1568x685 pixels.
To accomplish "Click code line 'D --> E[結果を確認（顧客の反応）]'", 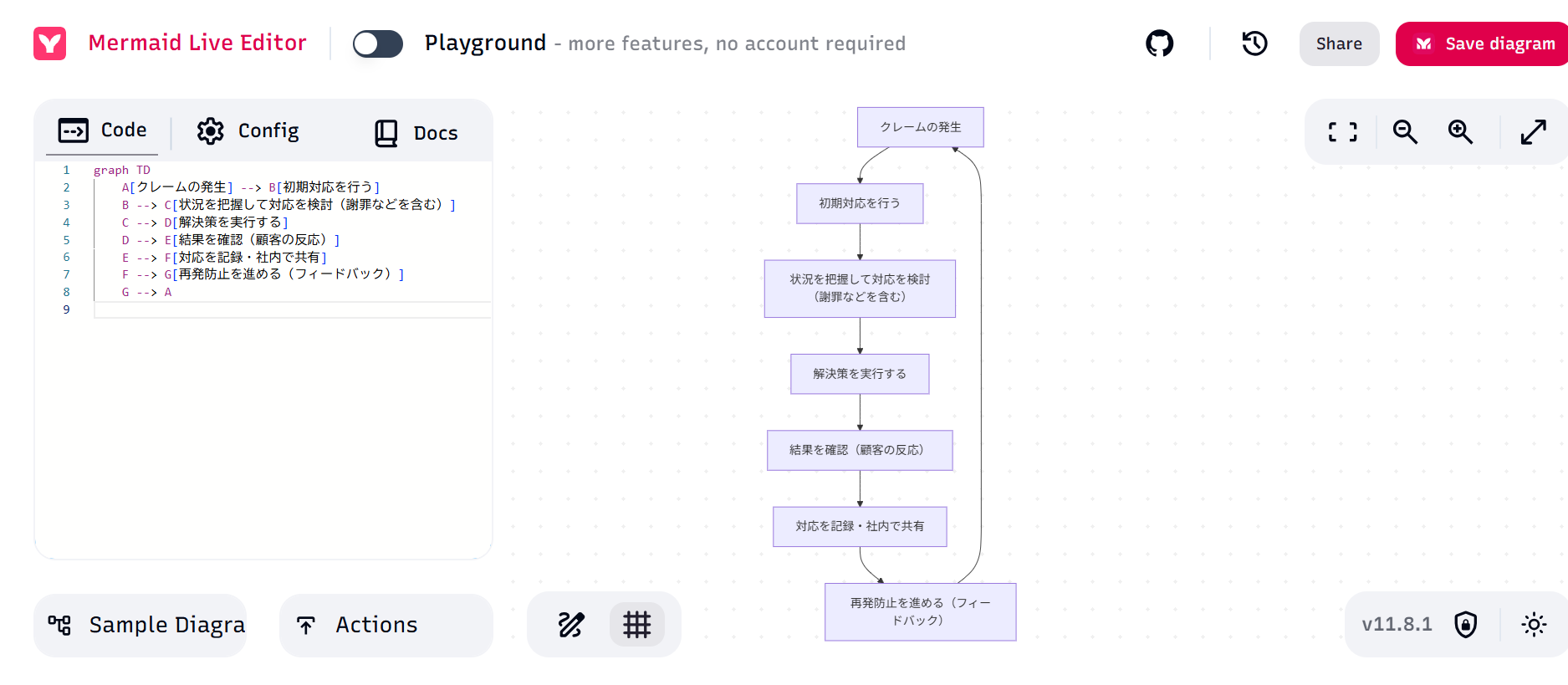I will [x=231, y=240].
